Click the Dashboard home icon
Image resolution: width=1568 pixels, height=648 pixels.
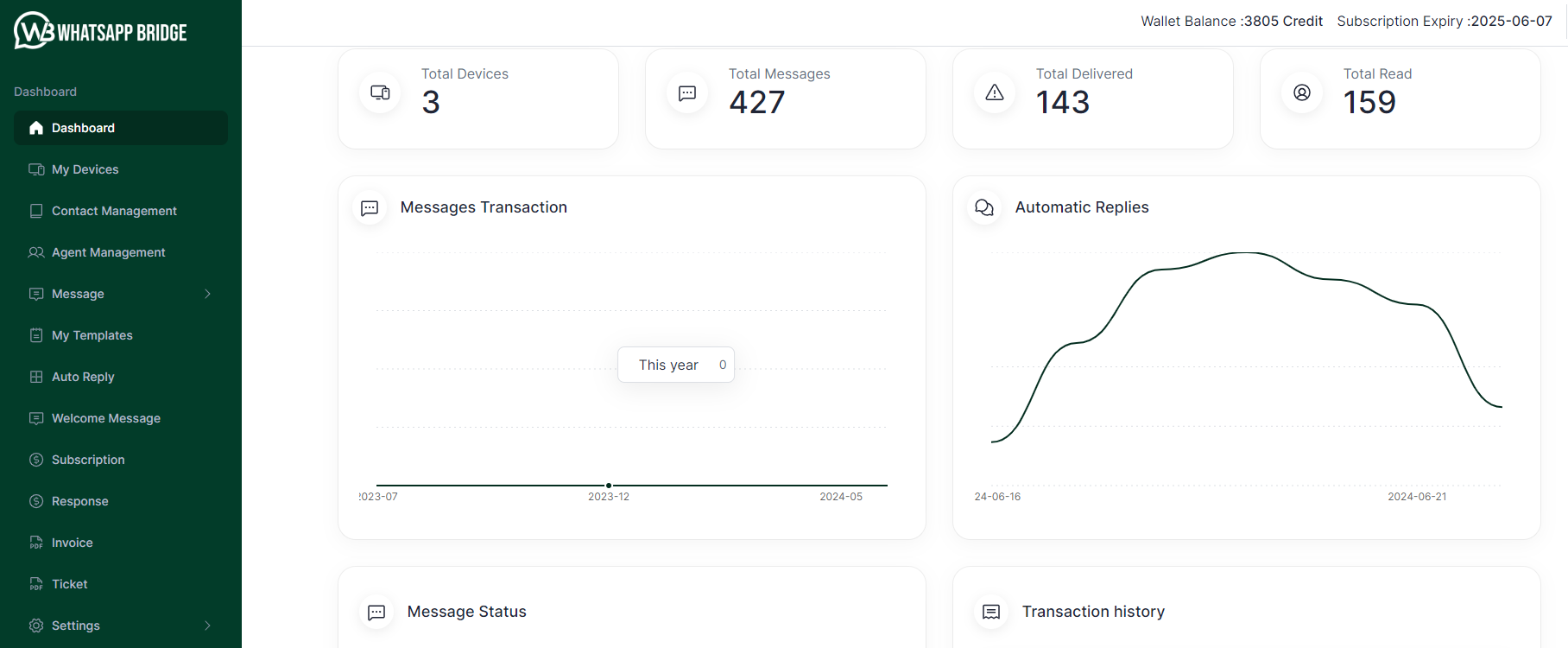pos(36,128)
